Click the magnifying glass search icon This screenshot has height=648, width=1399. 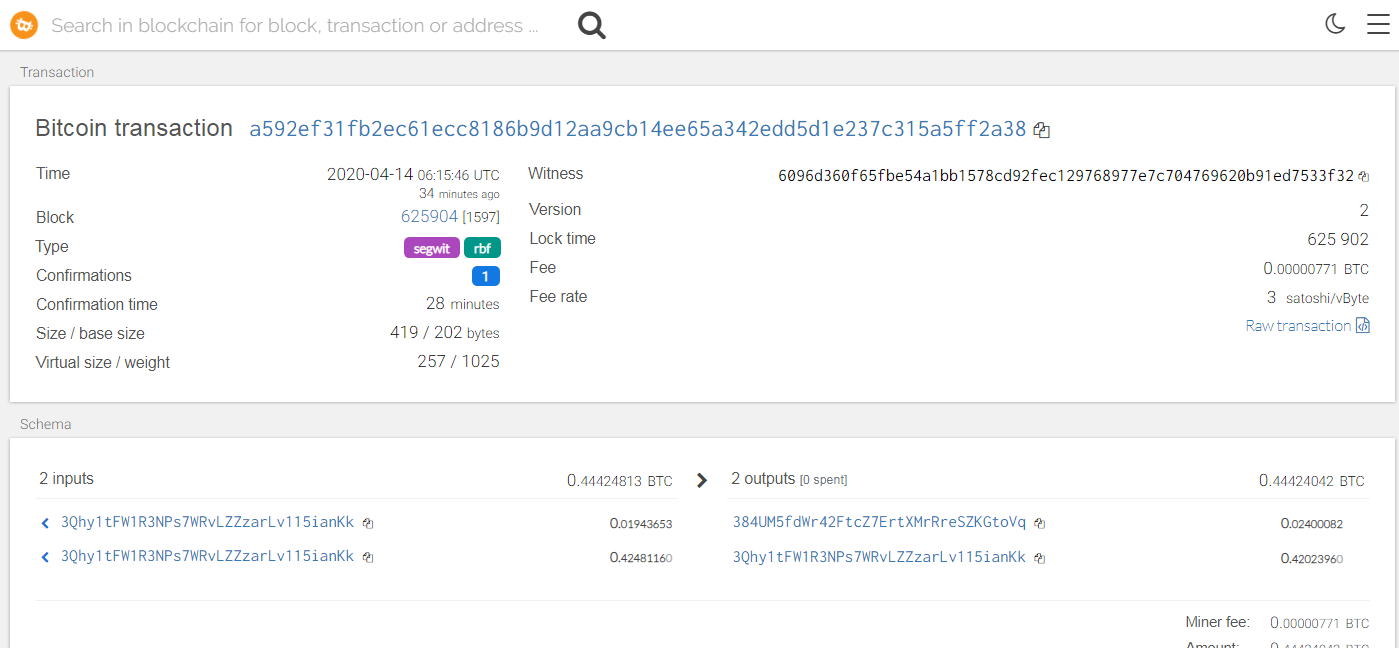coord(592,26)
